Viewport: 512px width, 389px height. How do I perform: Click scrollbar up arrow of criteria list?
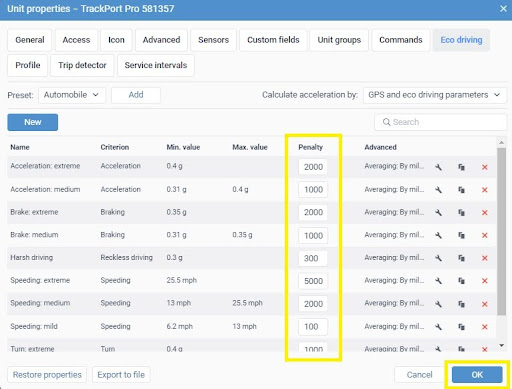point(501,143)
